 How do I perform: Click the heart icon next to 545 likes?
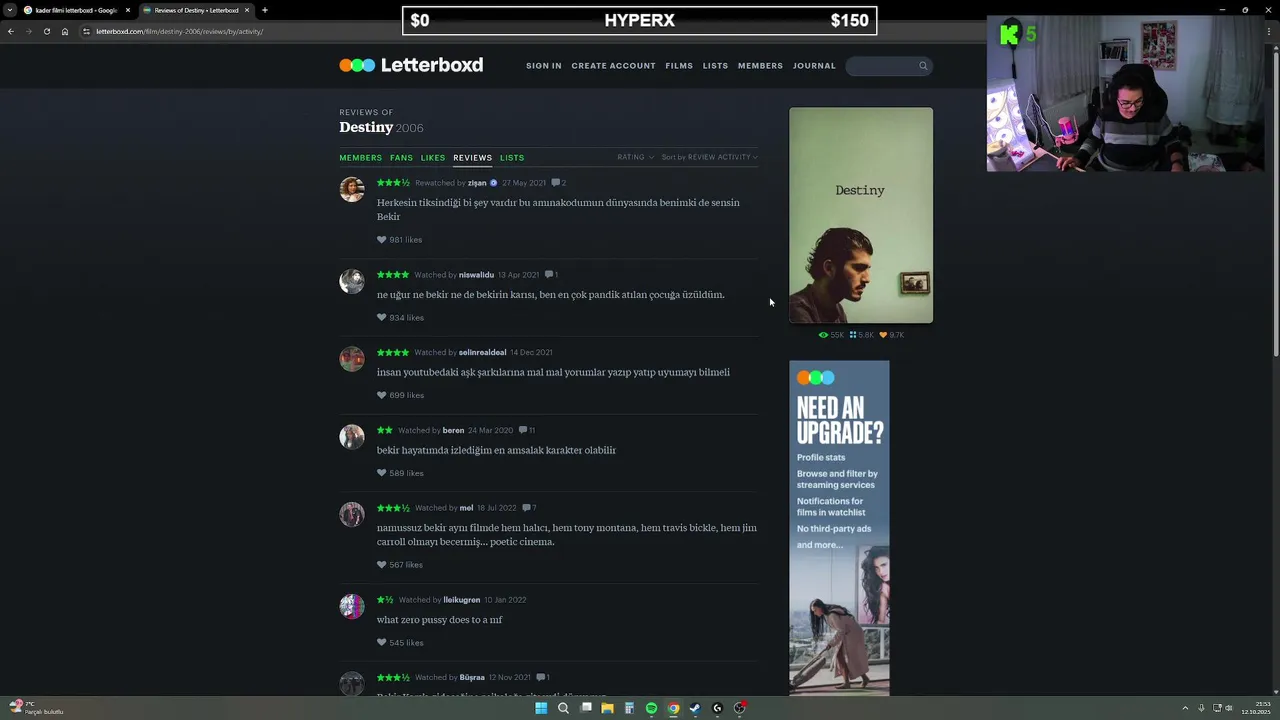[x=381, y=643]
